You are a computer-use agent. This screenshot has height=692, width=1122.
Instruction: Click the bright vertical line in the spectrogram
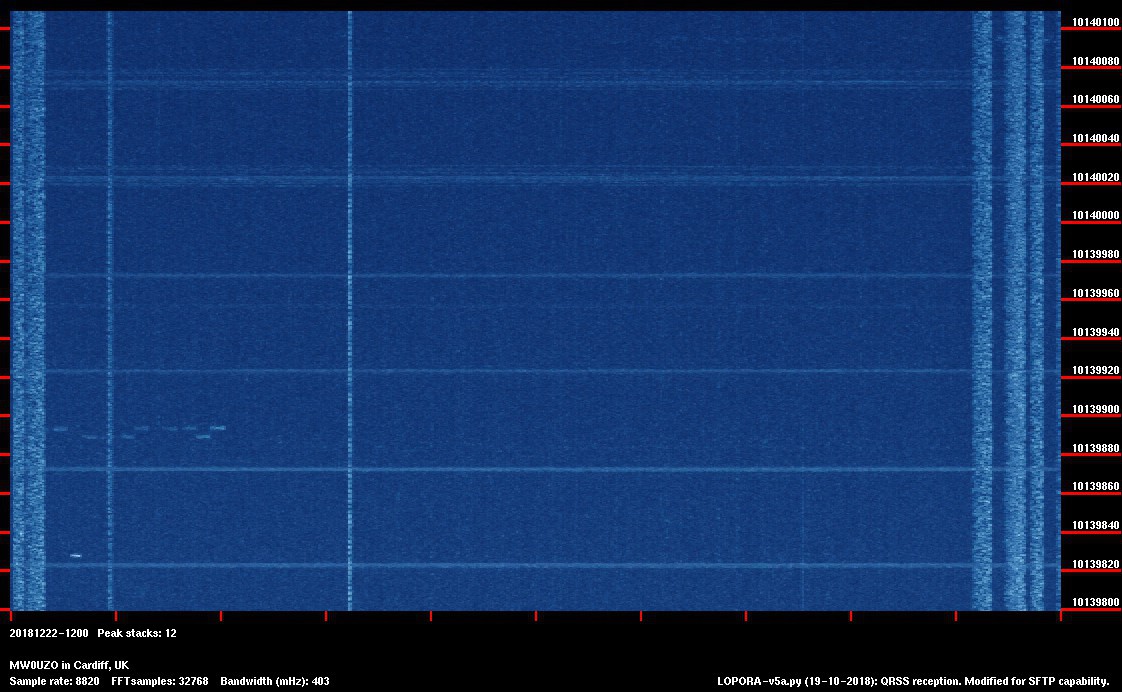click(349, 300)
